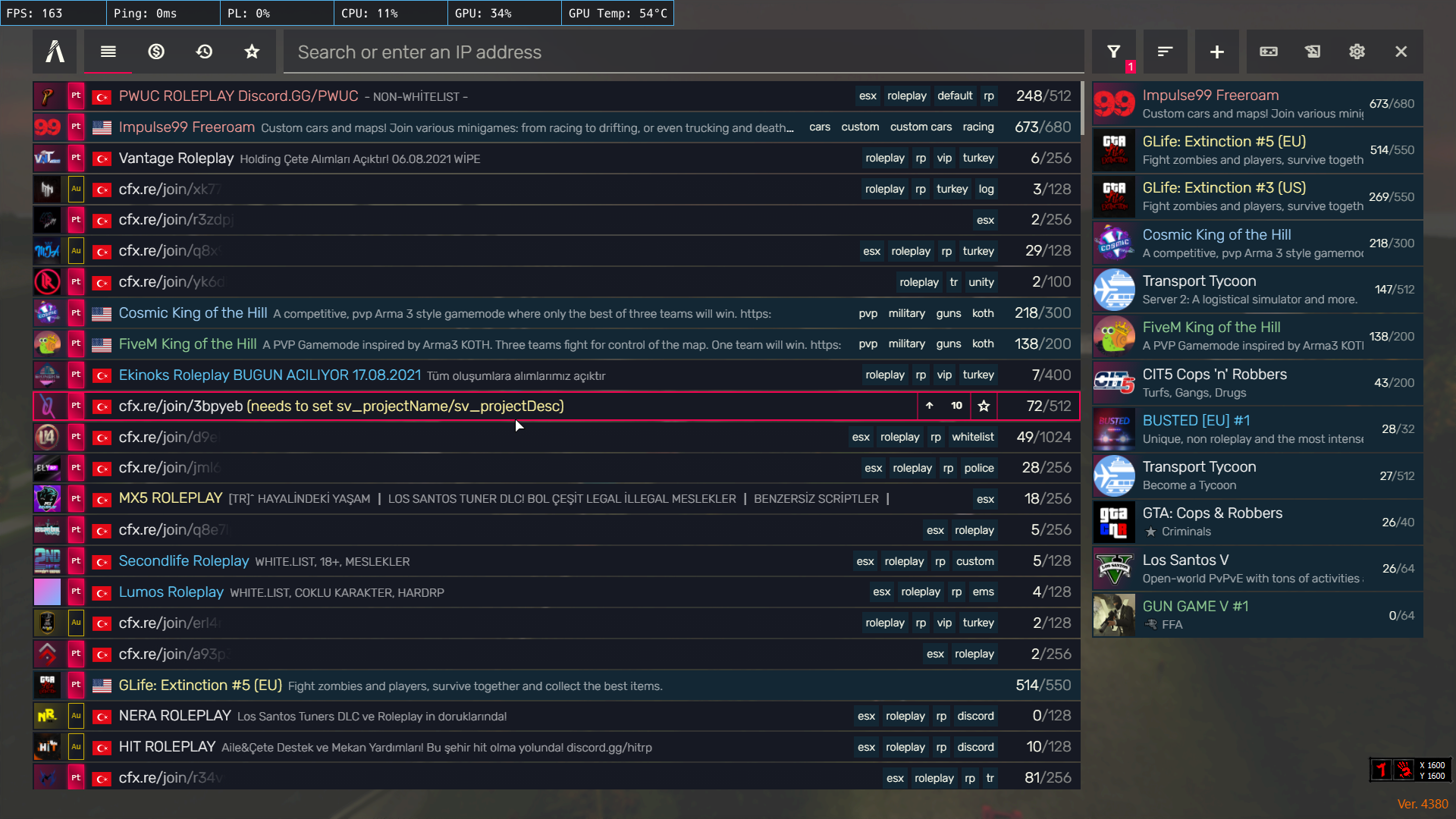Open the sort order menu
Viewport: 1456px width, 819px height.
pos(1165,52)
